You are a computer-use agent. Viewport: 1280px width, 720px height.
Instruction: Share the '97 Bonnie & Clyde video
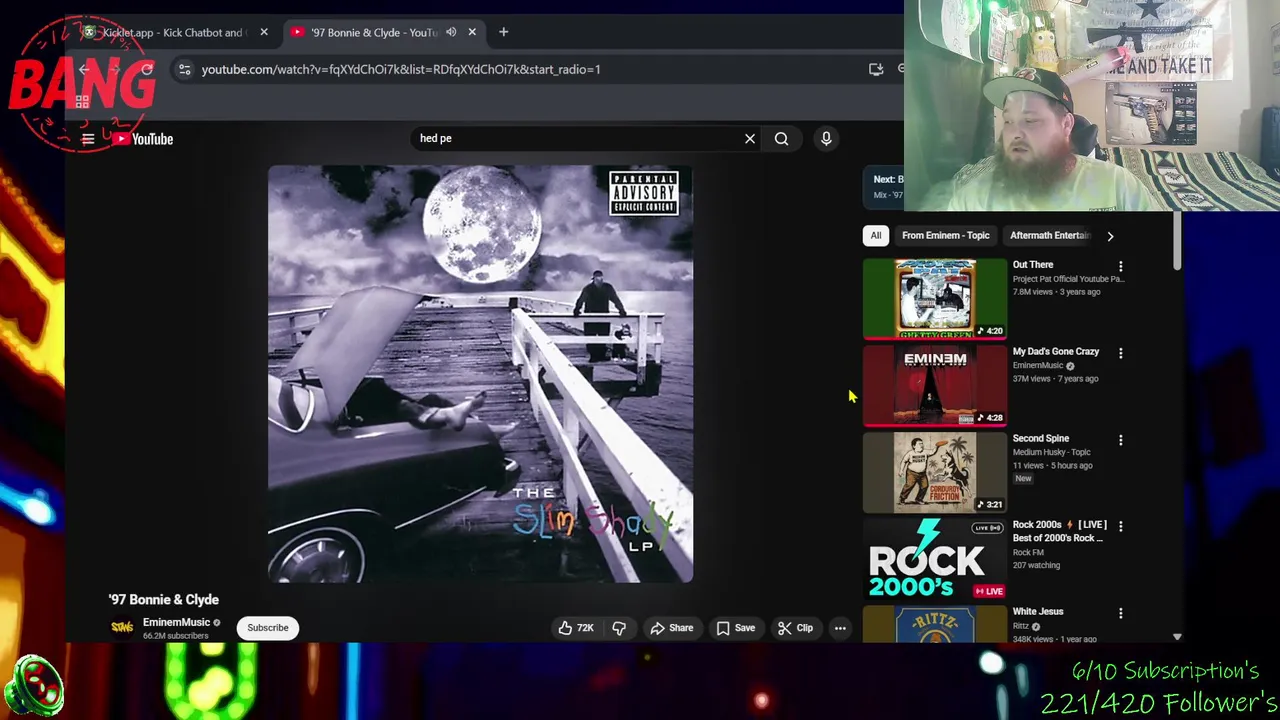tap(671, 628)
